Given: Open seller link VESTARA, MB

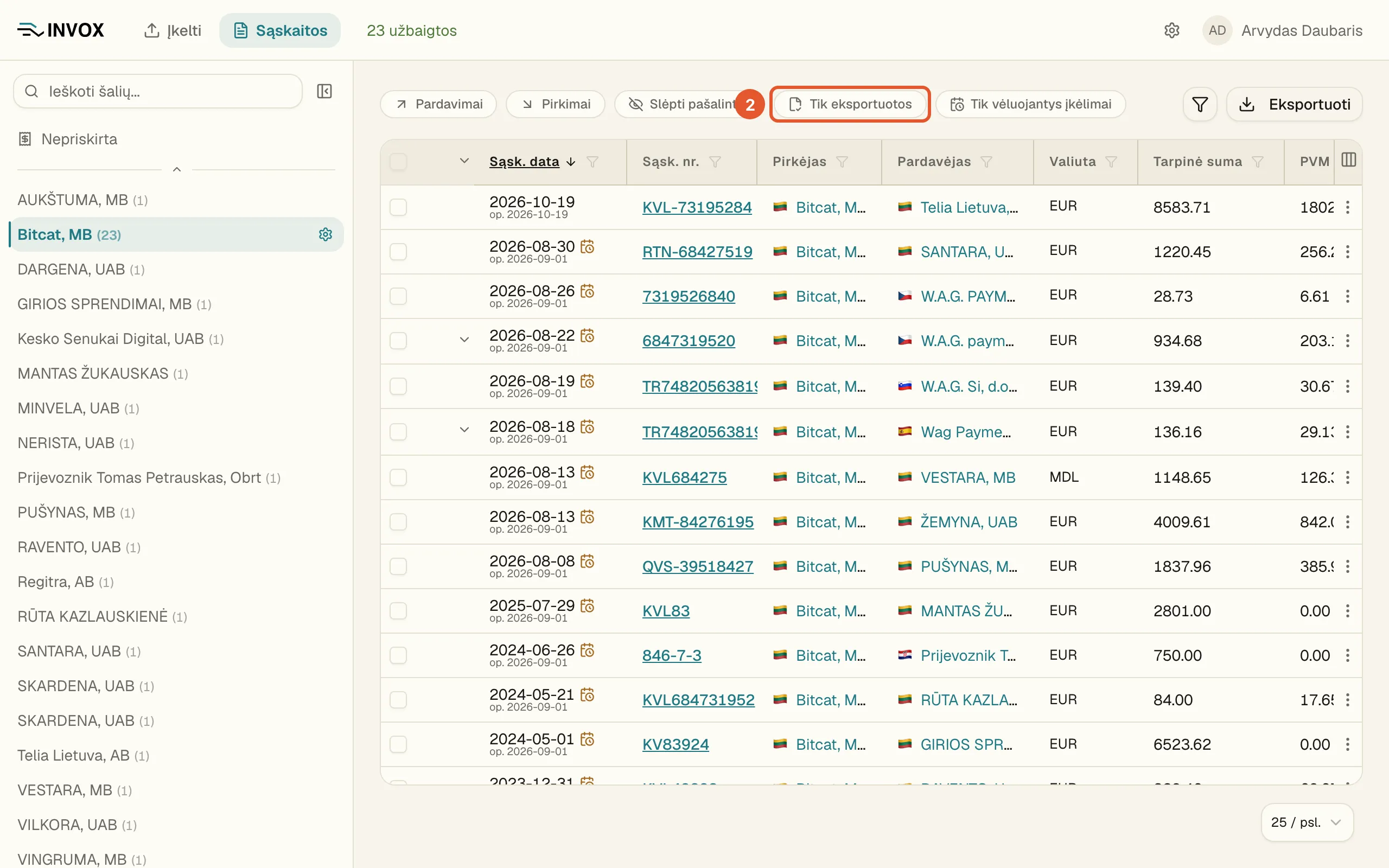Looking at the screenshot, I should [969, 477].
